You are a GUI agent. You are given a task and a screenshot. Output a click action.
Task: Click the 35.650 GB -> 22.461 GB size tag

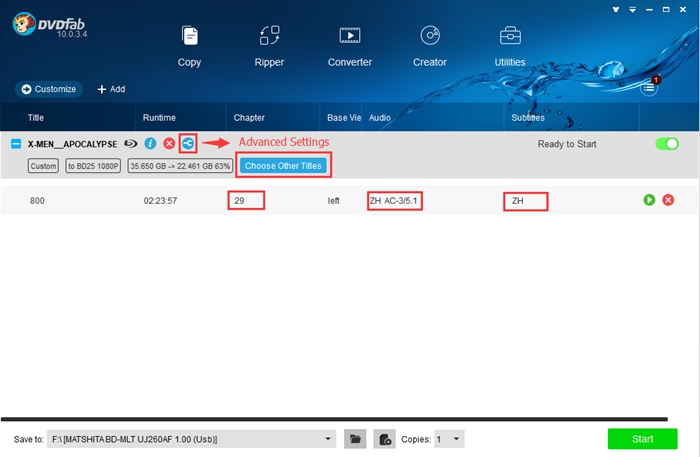[180, 166]
